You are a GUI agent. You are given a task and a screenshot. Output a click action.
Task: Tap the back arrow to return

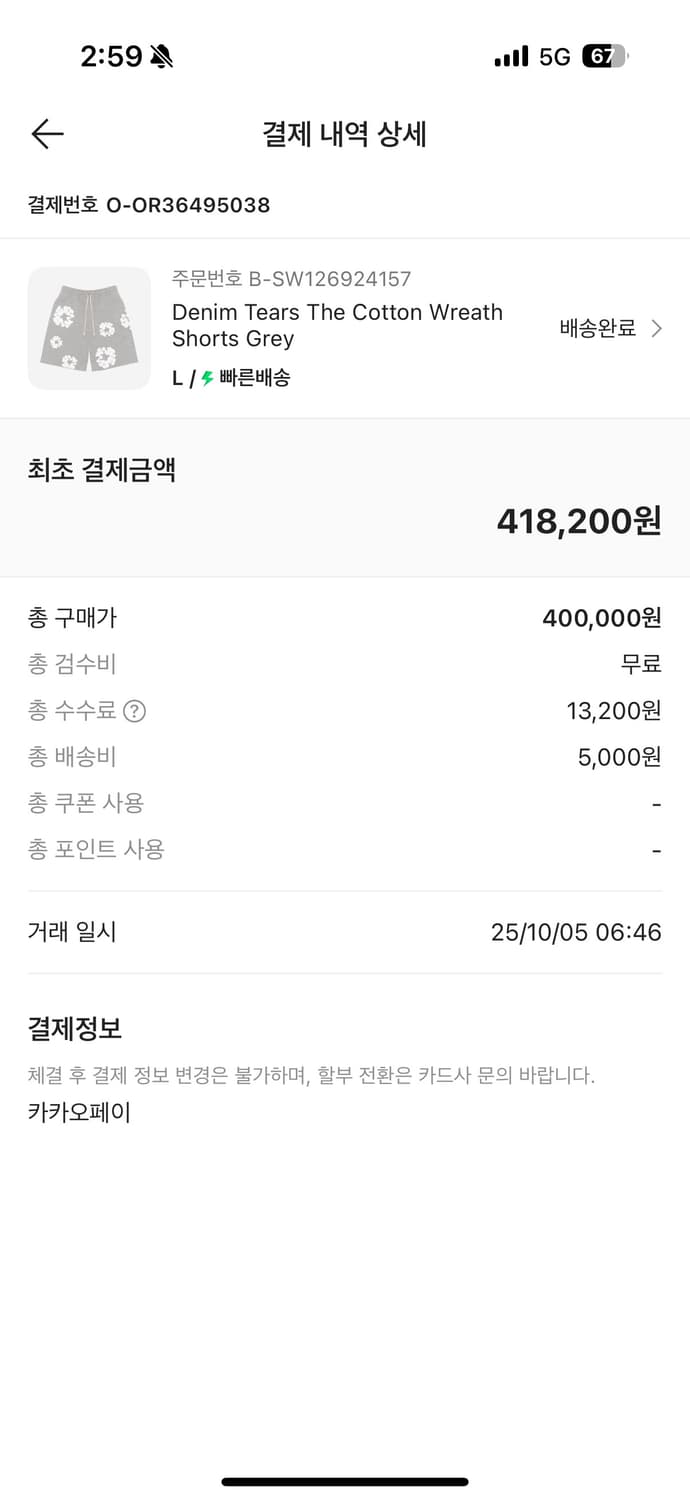(46, 133)
